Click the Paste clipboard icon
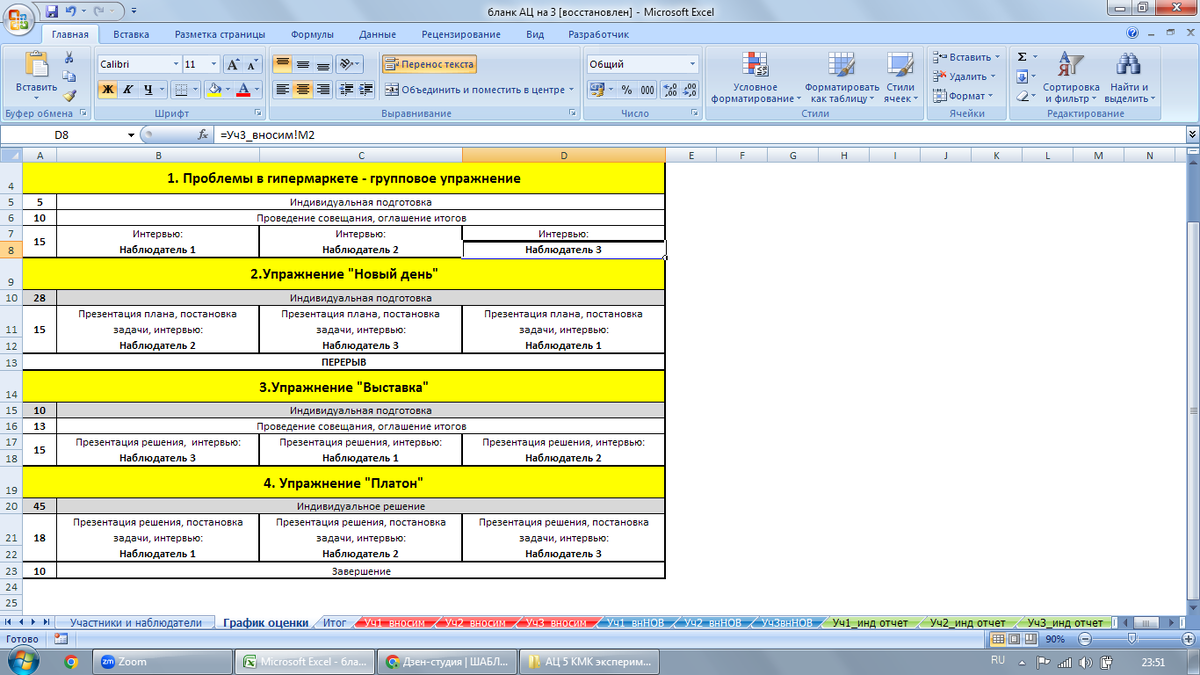This screenshot has width=1200, height=675. point(37,64)
